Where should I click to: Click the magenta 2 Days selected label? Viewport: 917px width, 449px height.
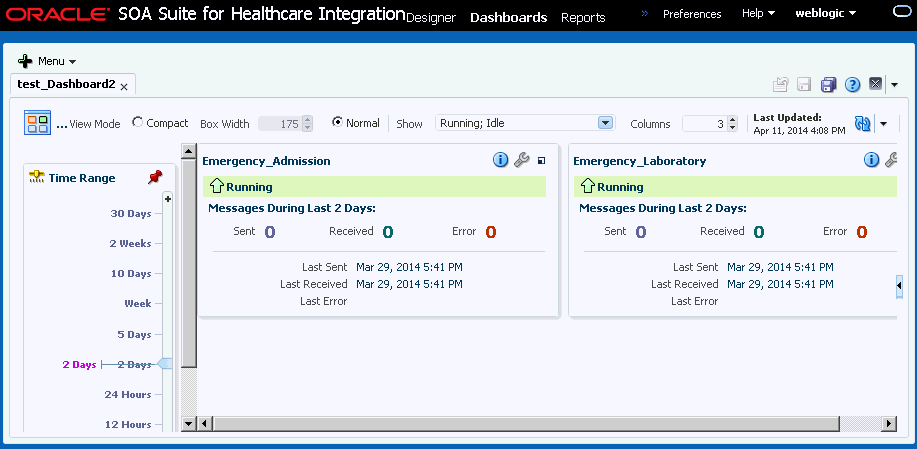pyautogui.click(x=79, y=364)
